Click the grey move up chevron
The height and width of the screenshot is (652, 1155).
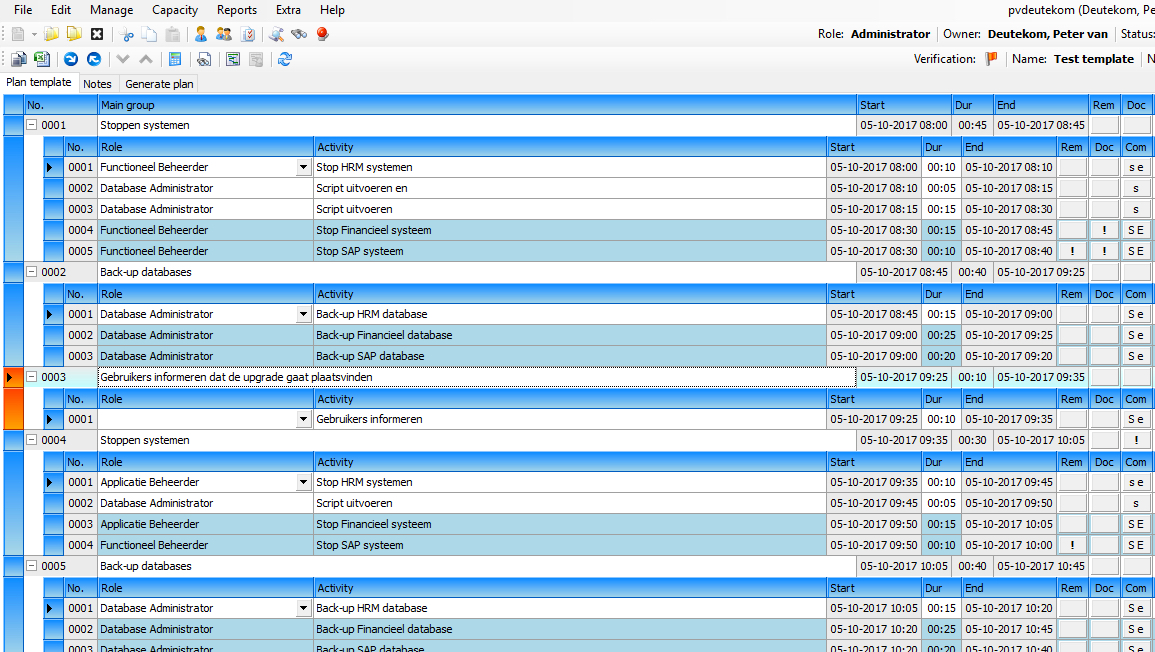(x=146, y=59)
